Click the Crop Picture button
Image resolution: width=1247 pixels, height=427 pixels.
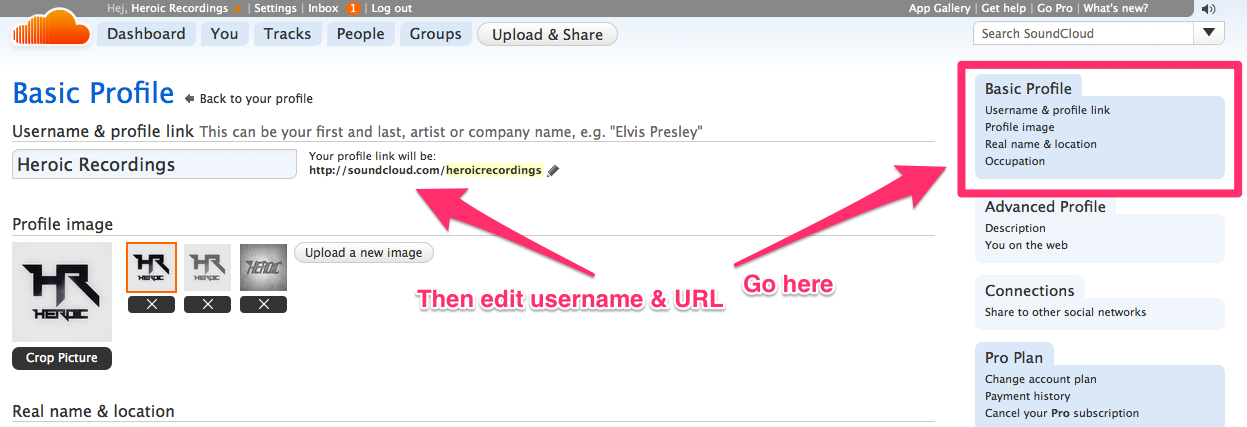pos(62,358)
